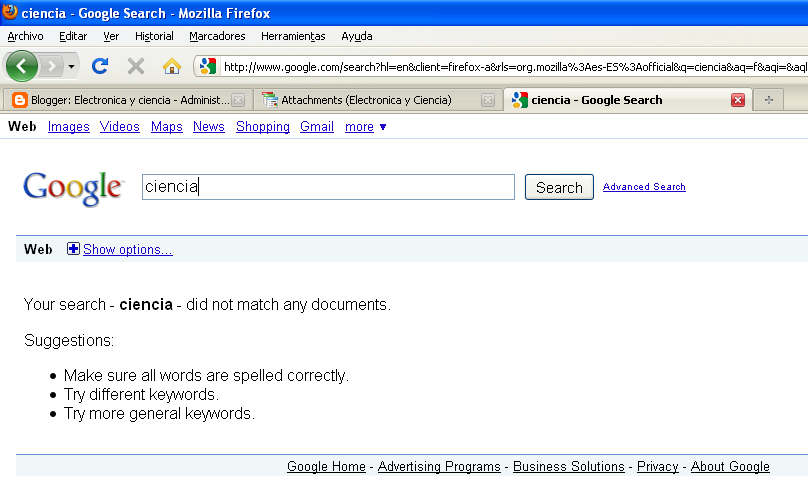Open the Editar menu

click(73, 36)
